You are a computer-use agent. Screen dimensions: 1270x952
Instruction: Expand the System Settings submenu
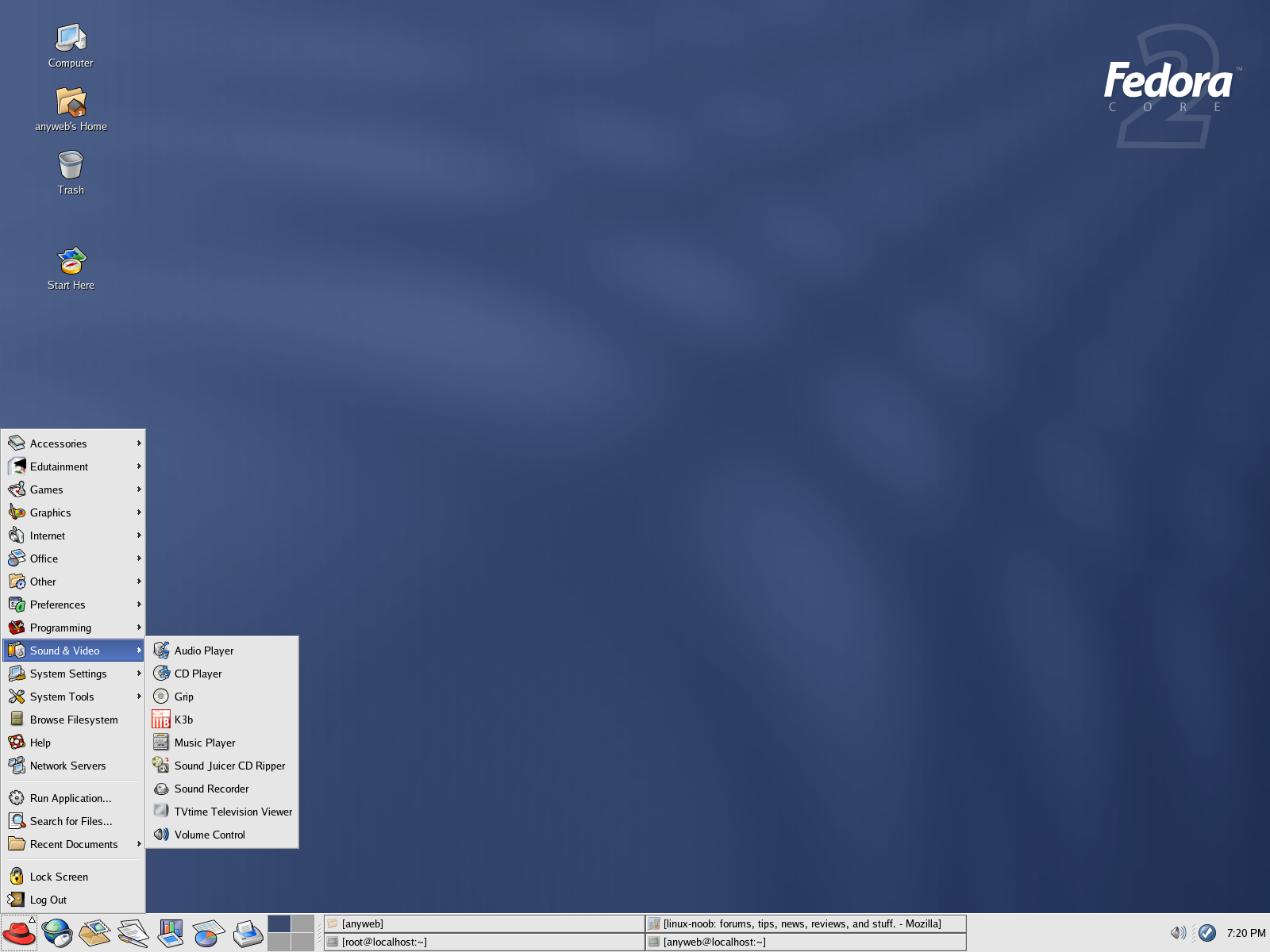[x=74, y=674]
